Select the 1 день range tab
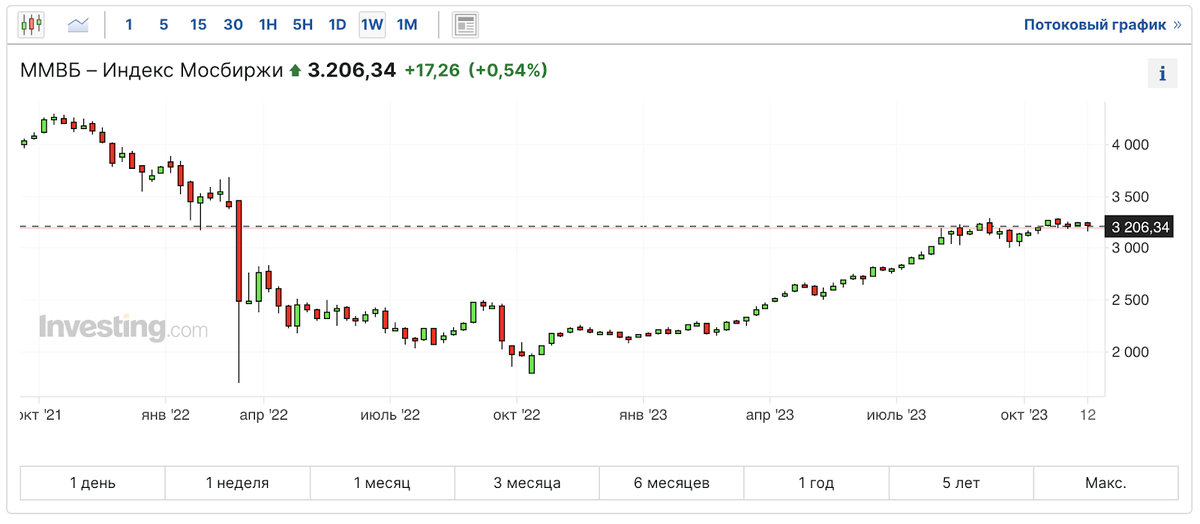Image resolution: width=1200 pixels, height=524 pixels. 93,483
